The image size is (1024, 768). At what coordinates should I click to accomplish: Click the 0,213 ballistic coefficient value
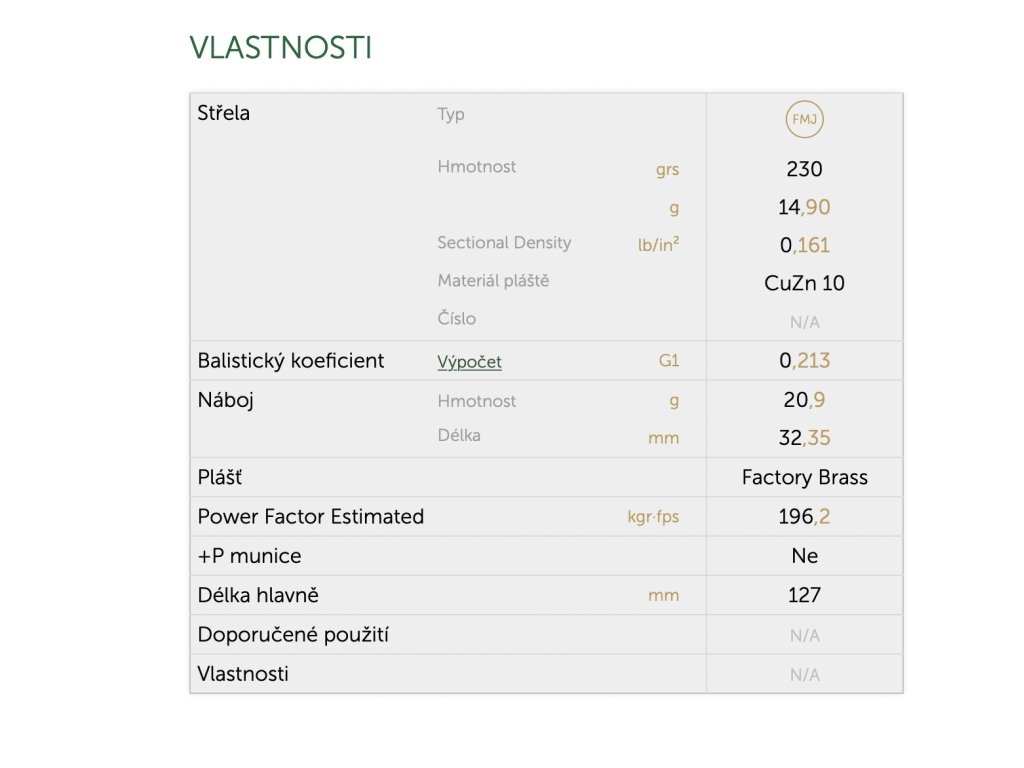coord(804,360)
